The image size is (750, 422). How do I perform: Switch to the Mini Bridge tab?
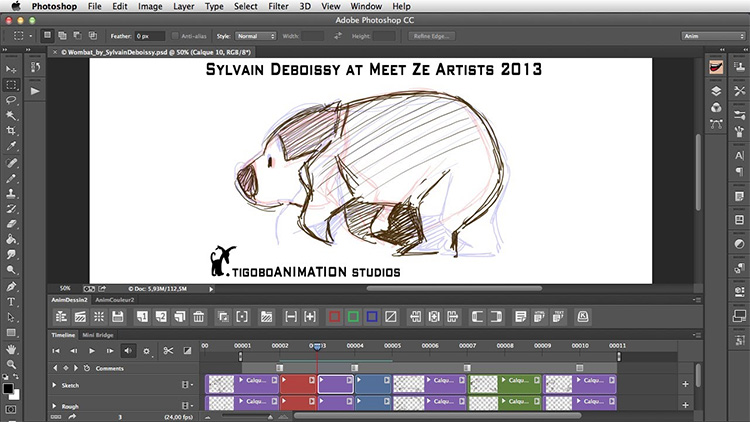tap(98, 335)
